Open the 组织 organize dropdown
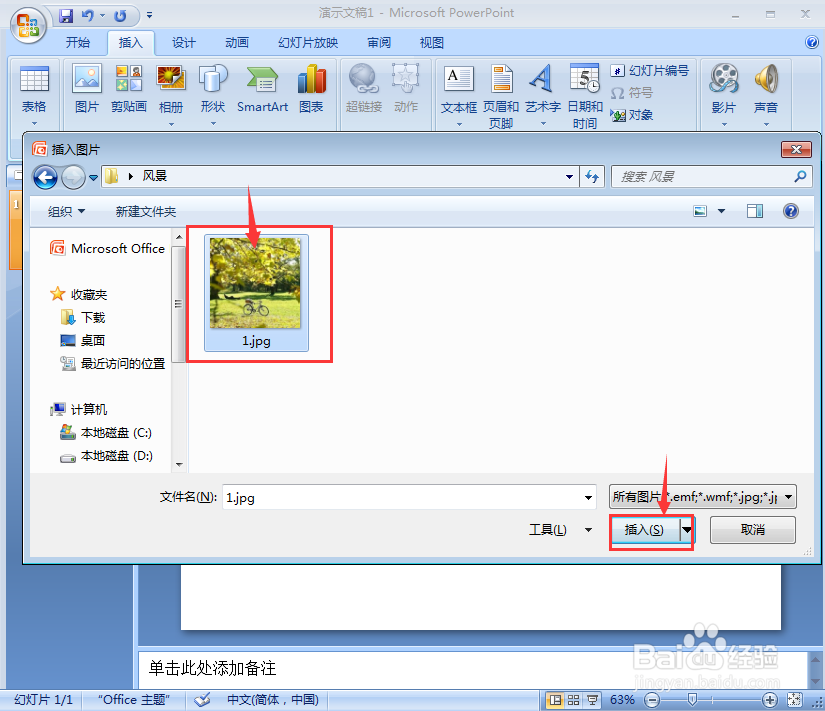 (66, 212)
